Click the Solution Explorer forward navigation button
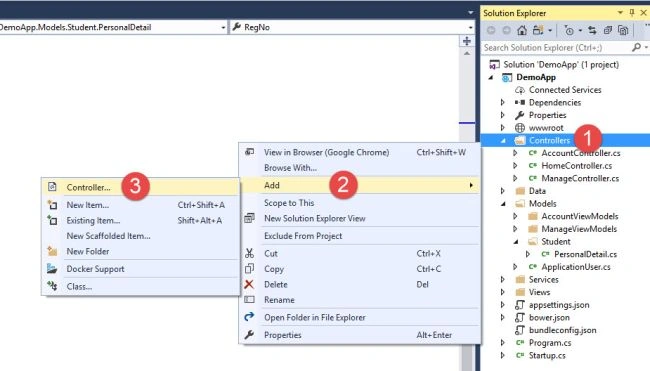This screenshot has height=371, width=650. (507, 30)
